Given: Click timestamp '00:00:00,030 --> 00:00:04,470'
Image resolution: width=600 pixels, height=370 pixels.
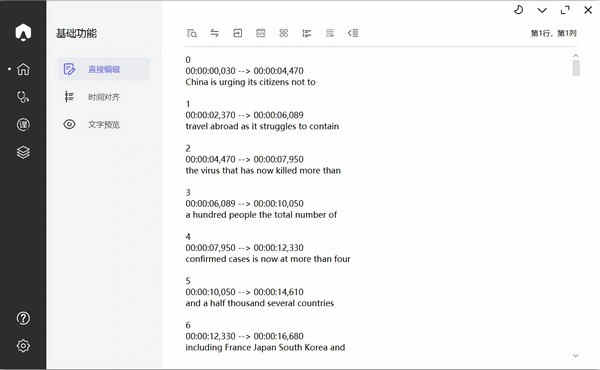Looking at the screenshot, I should tap(245, 71).
